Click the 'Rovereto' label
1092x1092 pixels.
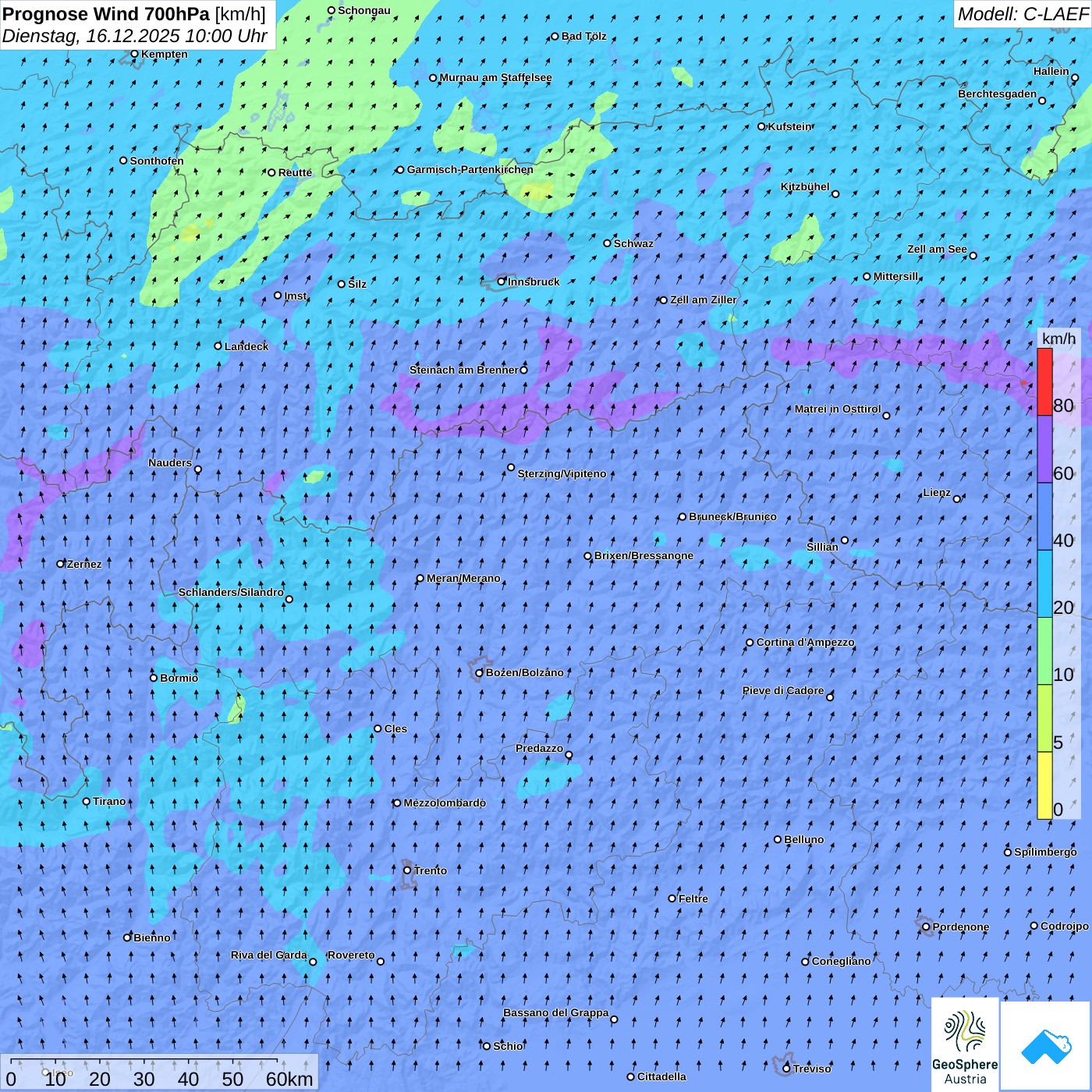pyautogui.click(x=351, y=955)
